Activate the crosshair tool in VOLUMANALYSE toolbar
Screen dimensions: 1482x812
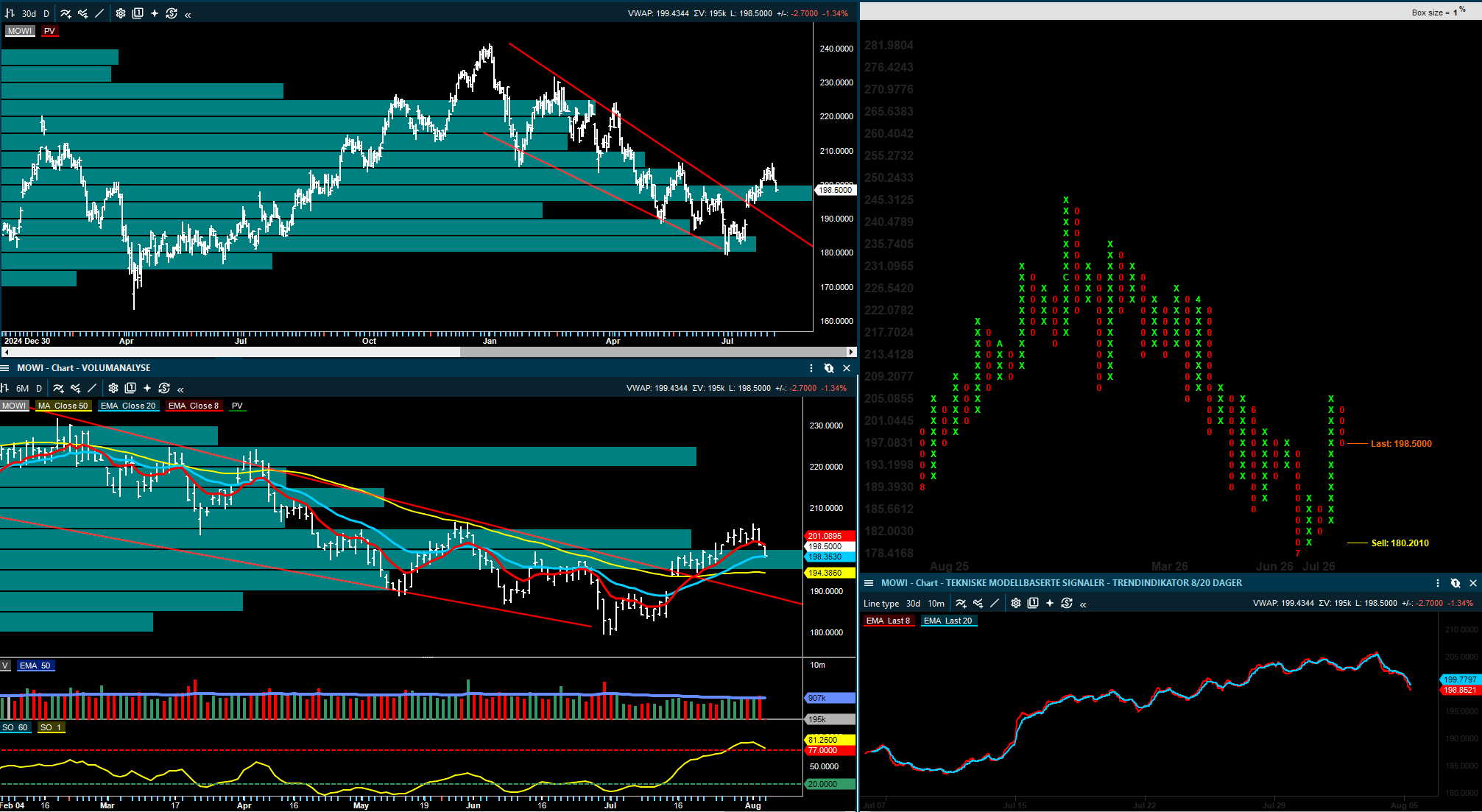point(147,388)
